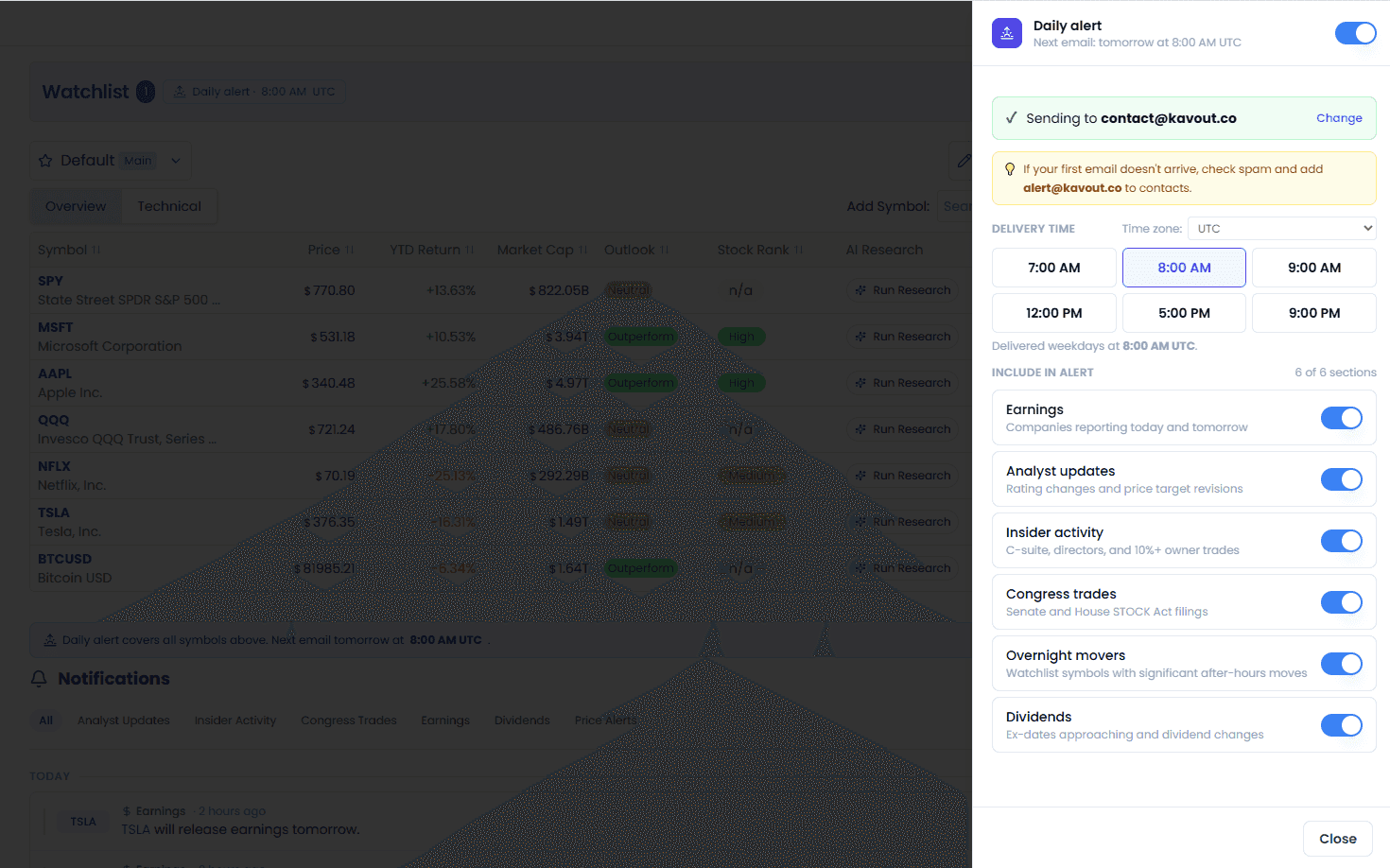Disable Overnight movers in alert
Viewport: 1390px width, 868px height.
pos(1341,664)
